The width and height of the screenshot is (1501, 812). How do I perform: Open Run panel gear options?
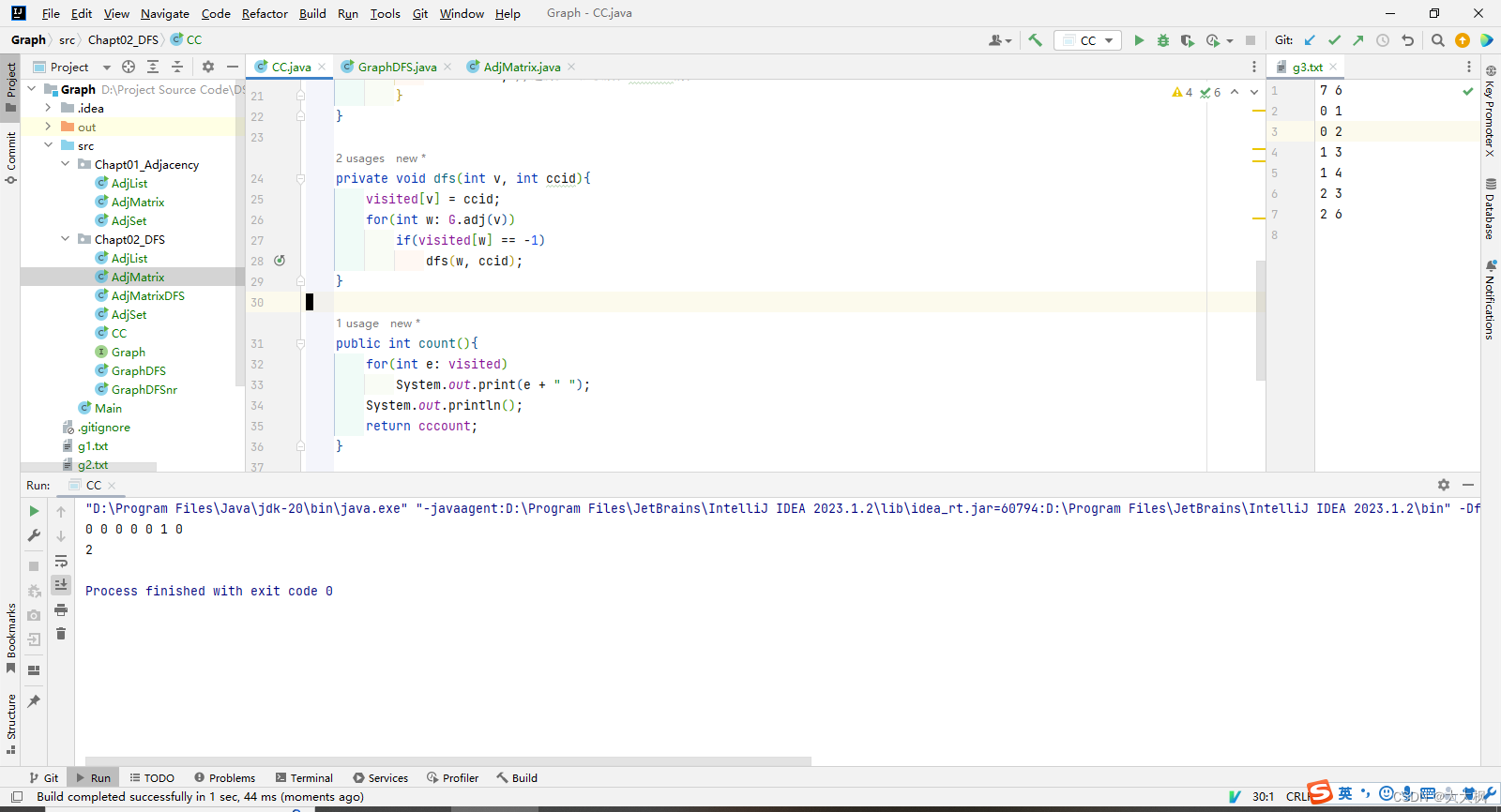click(1444, 485)
